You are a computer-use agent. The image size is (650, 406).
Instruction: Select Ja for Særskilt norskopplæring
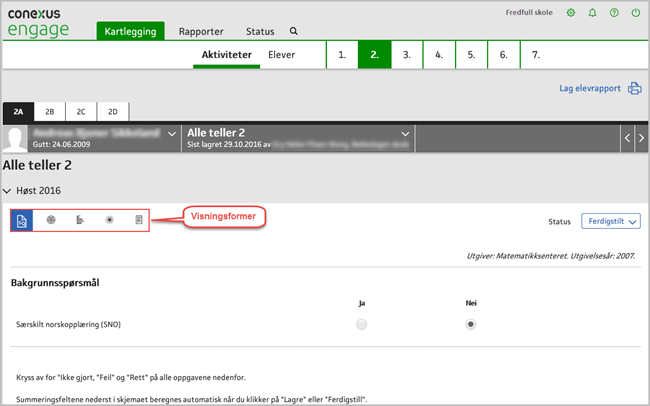tap(362, 324)
